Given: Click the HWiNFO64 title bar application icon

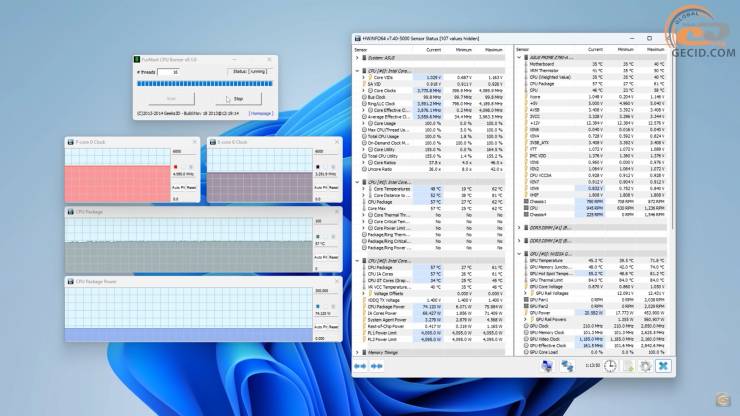Looking at the screenshot, I should pyautogui.click(x=358, y=38).
